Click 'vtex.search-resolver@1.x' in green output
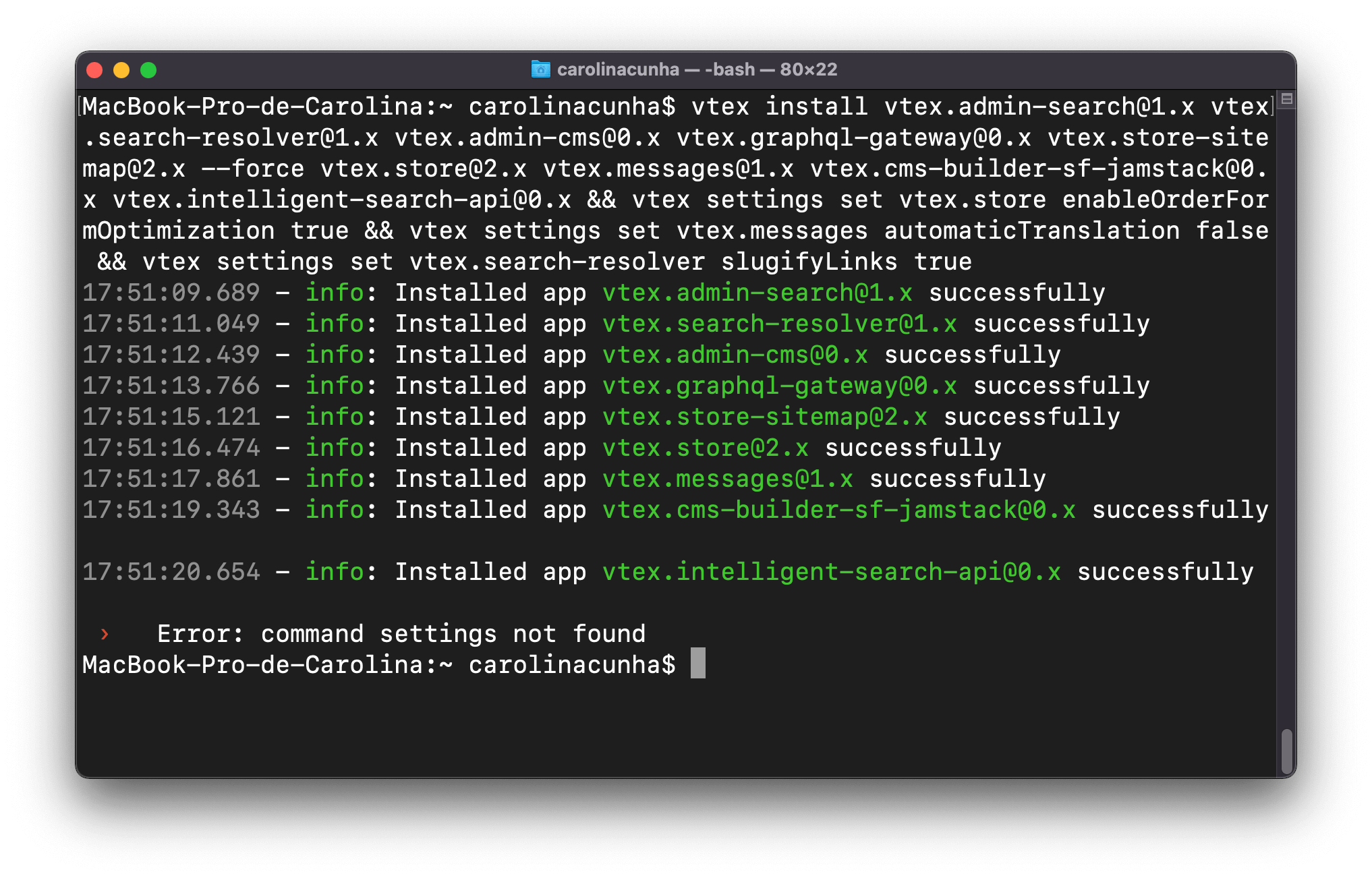 click(780, 324)
